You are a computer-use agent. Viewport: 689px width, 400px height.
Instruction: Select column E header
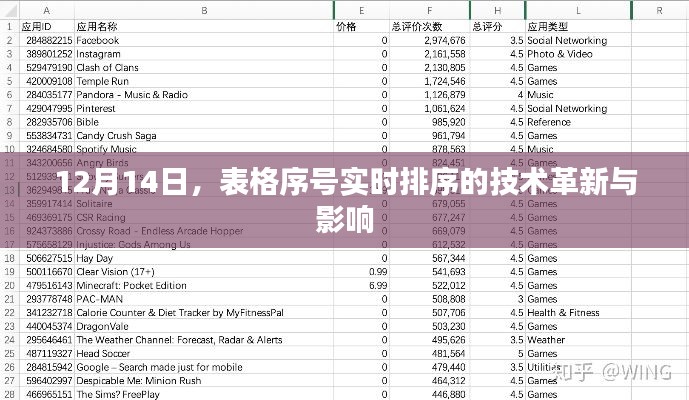pos(362,10)
